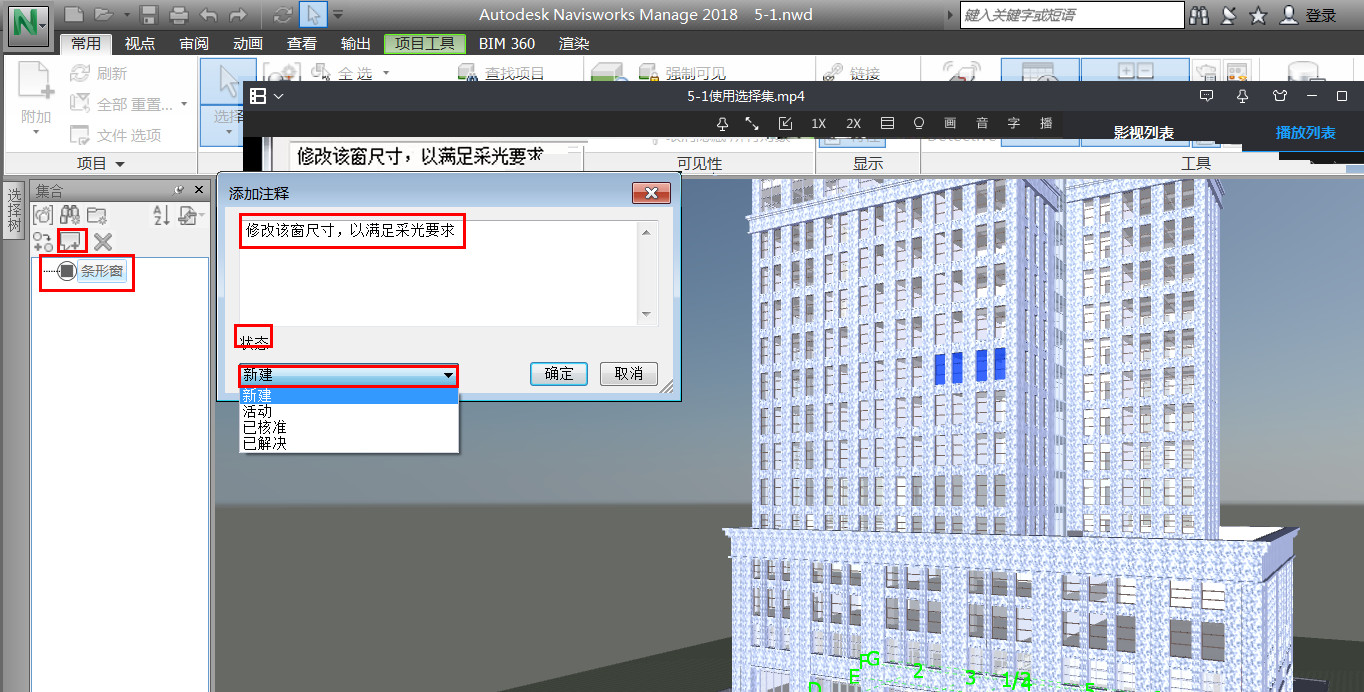Click the binoculars search icon in title bar
Image resolution: width=1364 pixels, height=692 pixels.
pyautogui.click(x=1200, y=15)
